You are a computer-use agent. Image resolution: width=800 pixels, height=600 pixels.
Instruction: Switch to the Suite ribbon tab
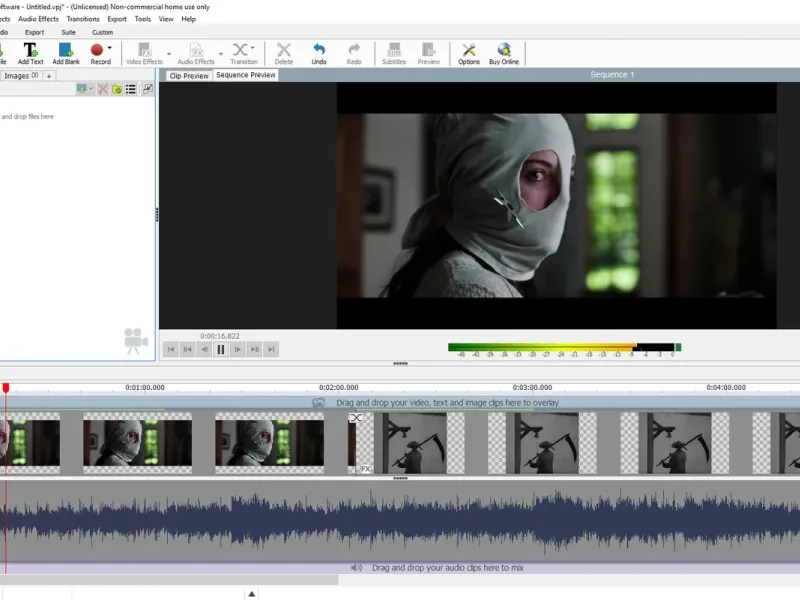pyautogui.click(x=68, y=32)
